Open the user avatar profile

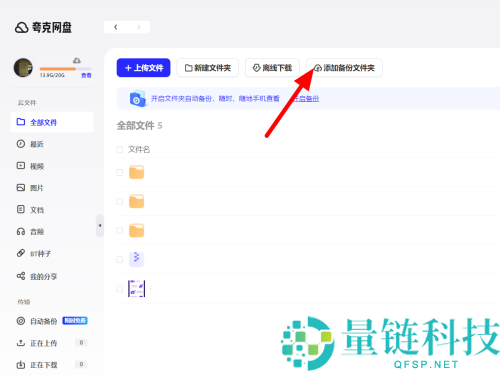(x=23, y=68)
